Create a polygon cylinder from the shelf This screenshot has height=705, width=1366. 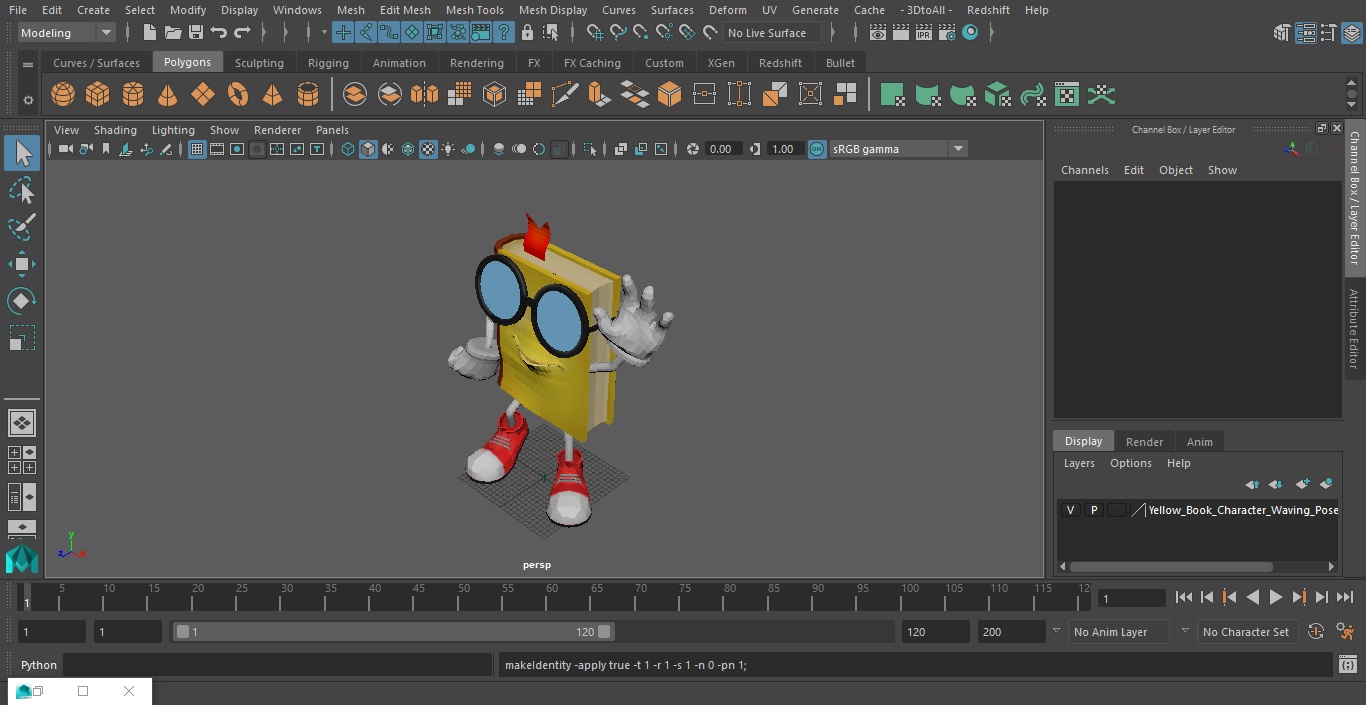(x=133, y=95)
